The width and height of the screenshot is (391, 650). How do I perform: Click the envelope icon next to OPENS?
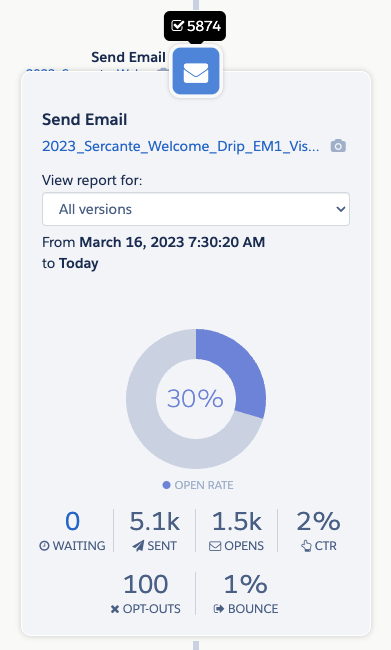click(x=215, y=546)
